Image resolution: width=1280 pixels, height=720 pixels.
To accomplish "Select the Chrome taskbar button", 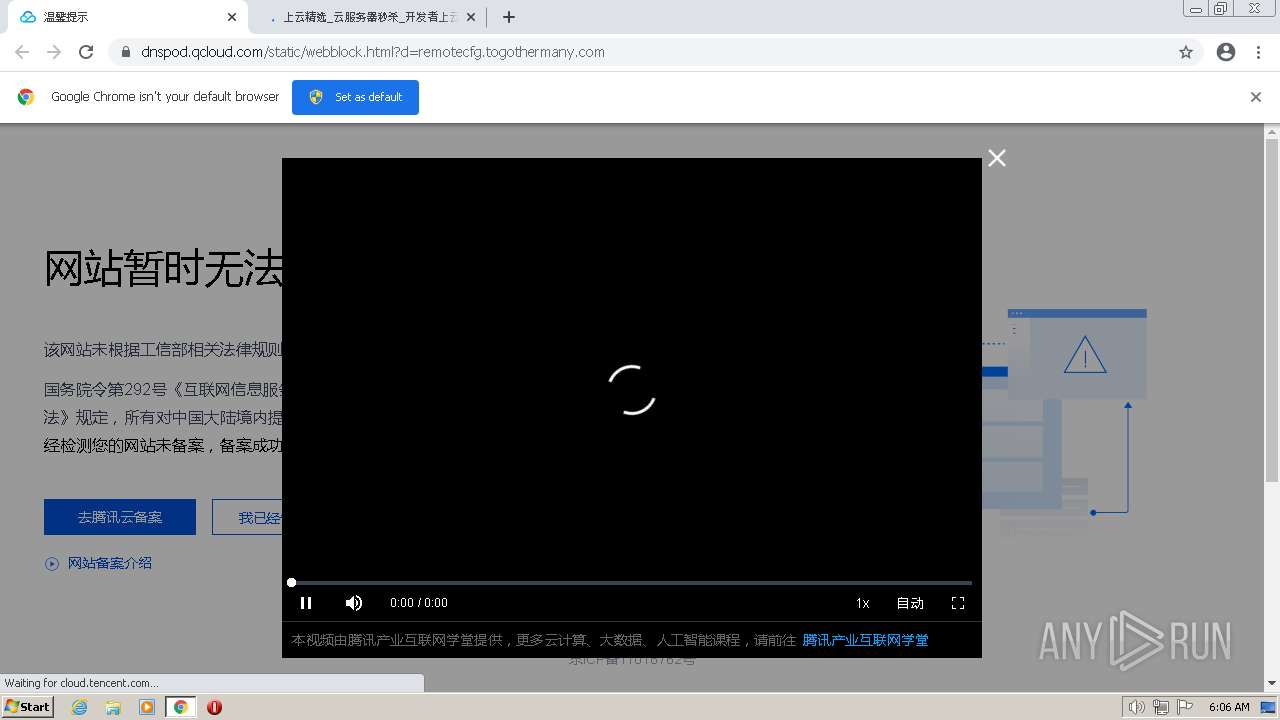I will tap(180, 707).
